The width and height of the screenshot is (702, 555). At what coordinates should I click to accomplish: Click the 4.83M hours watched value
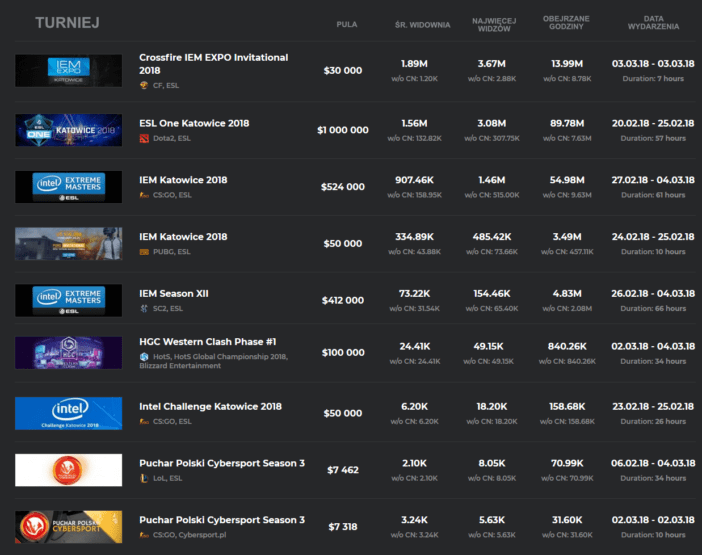567,294
